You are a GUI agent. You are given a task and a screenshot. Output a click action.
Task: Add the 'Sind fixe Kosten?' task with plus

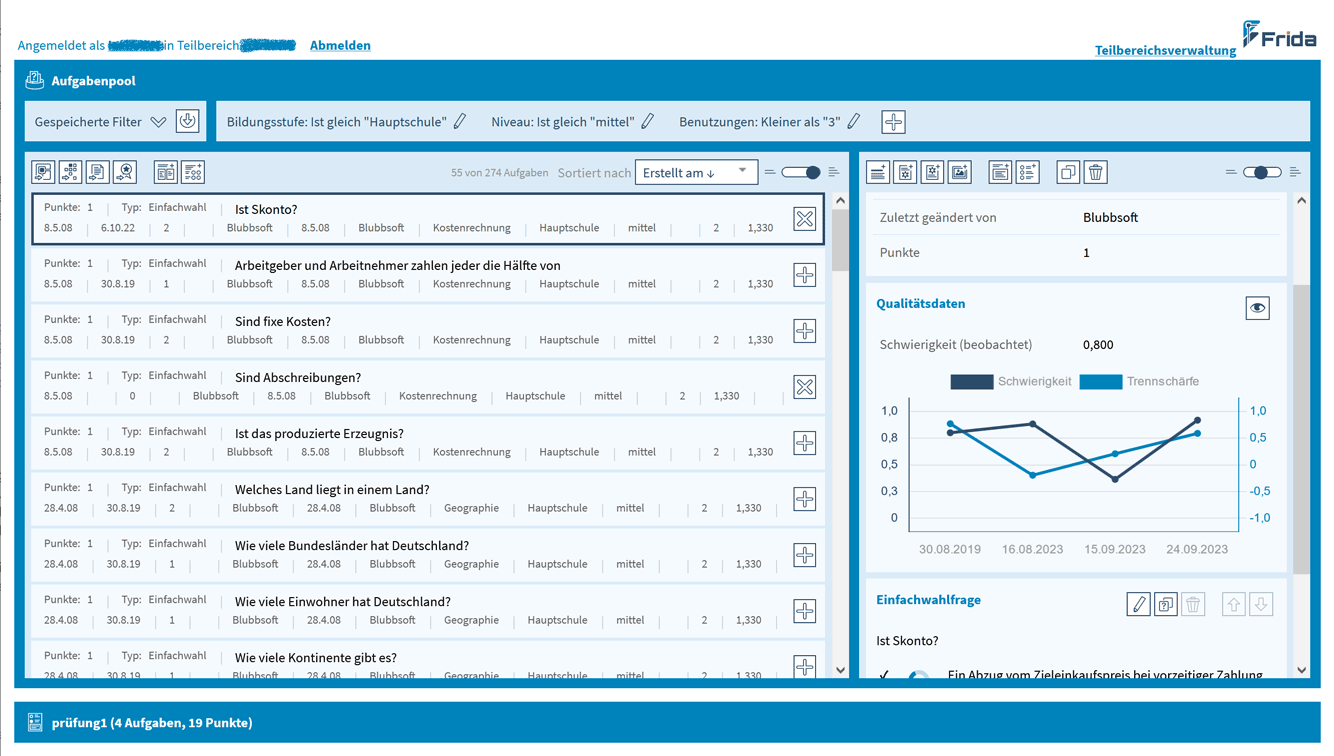[804, 331]
